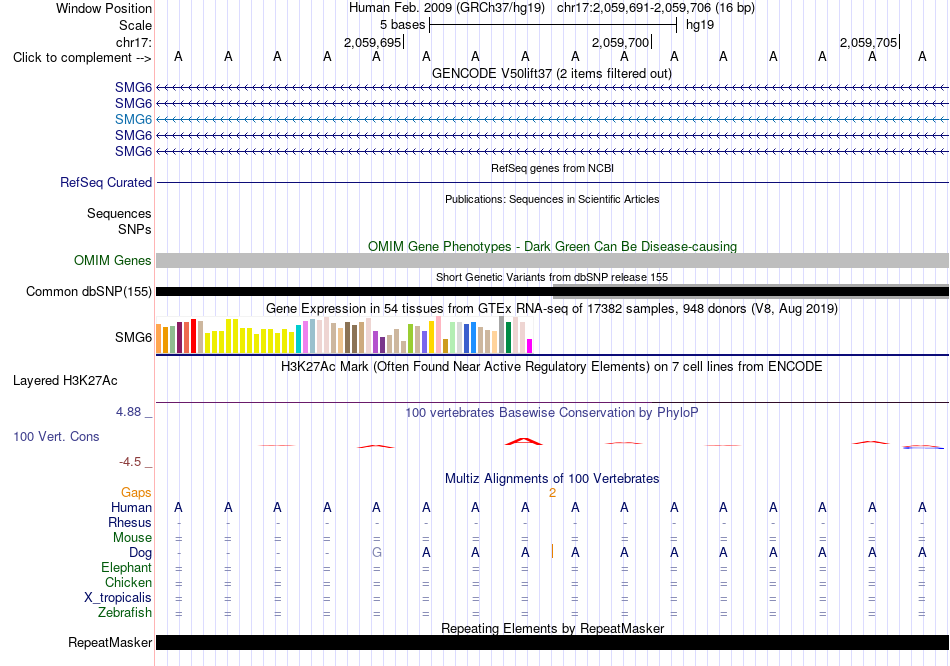Click the RefSeq Curated blue intron line
Viewport: 950px width, 666px height.
coord(552,182)
